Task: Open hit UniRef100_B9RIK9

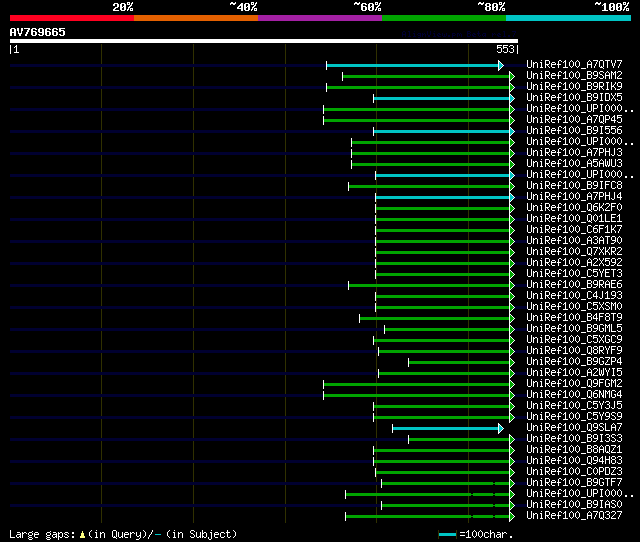Action: (574, 87)
